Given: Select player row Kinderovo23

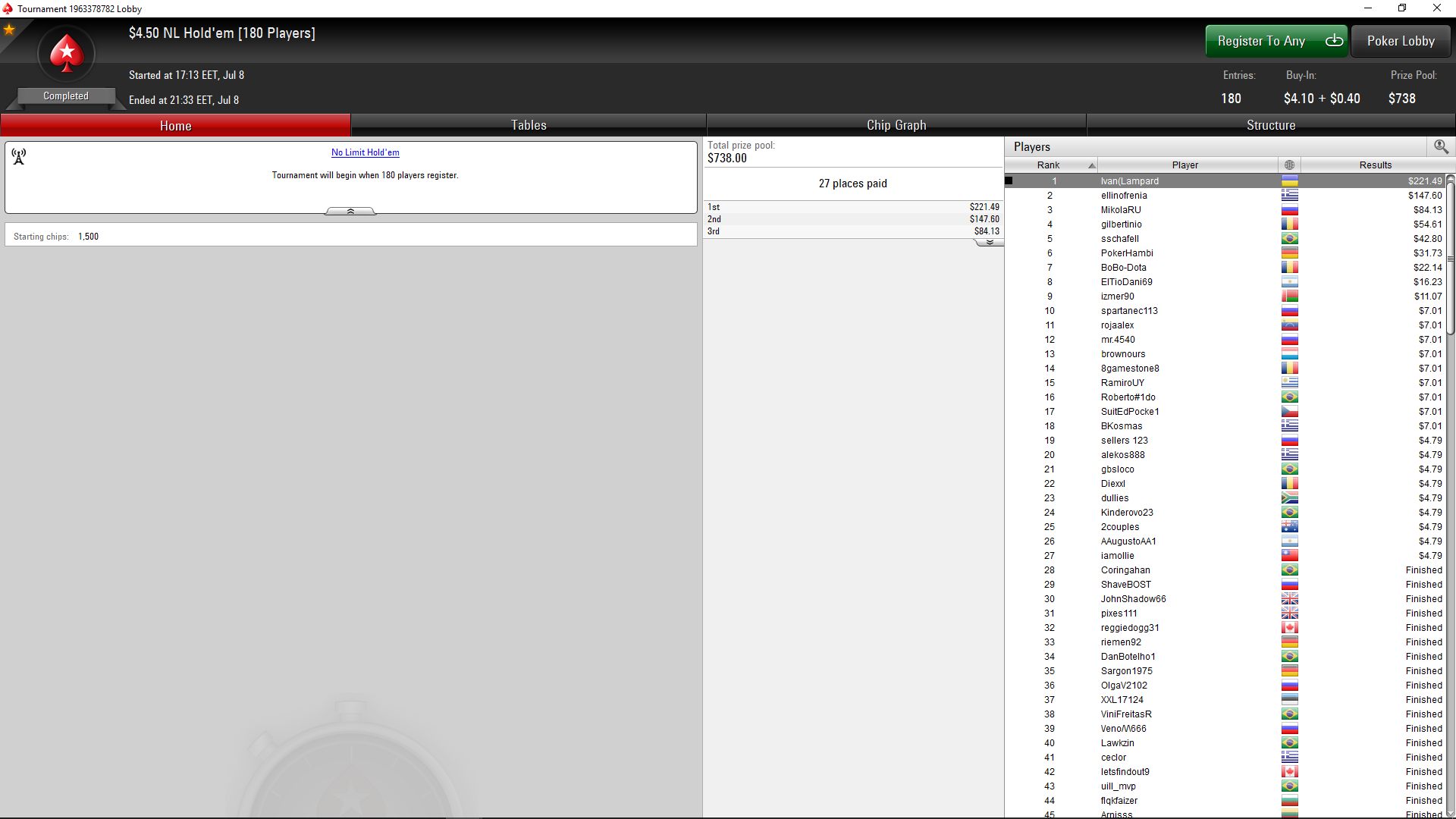Looking at the screenshot, I should tap(1225, 513).
